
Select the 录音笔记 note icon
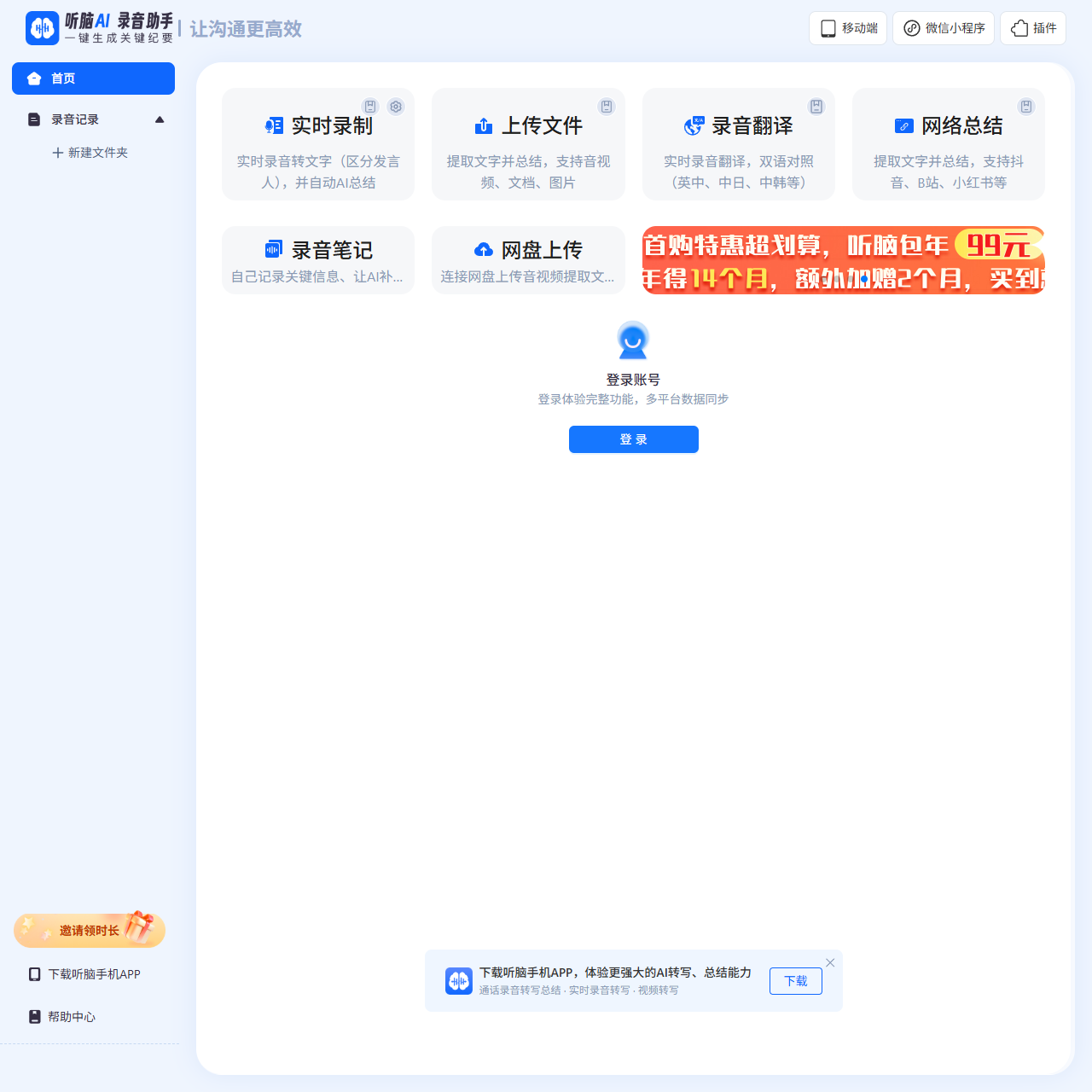[x=273, y=249]
